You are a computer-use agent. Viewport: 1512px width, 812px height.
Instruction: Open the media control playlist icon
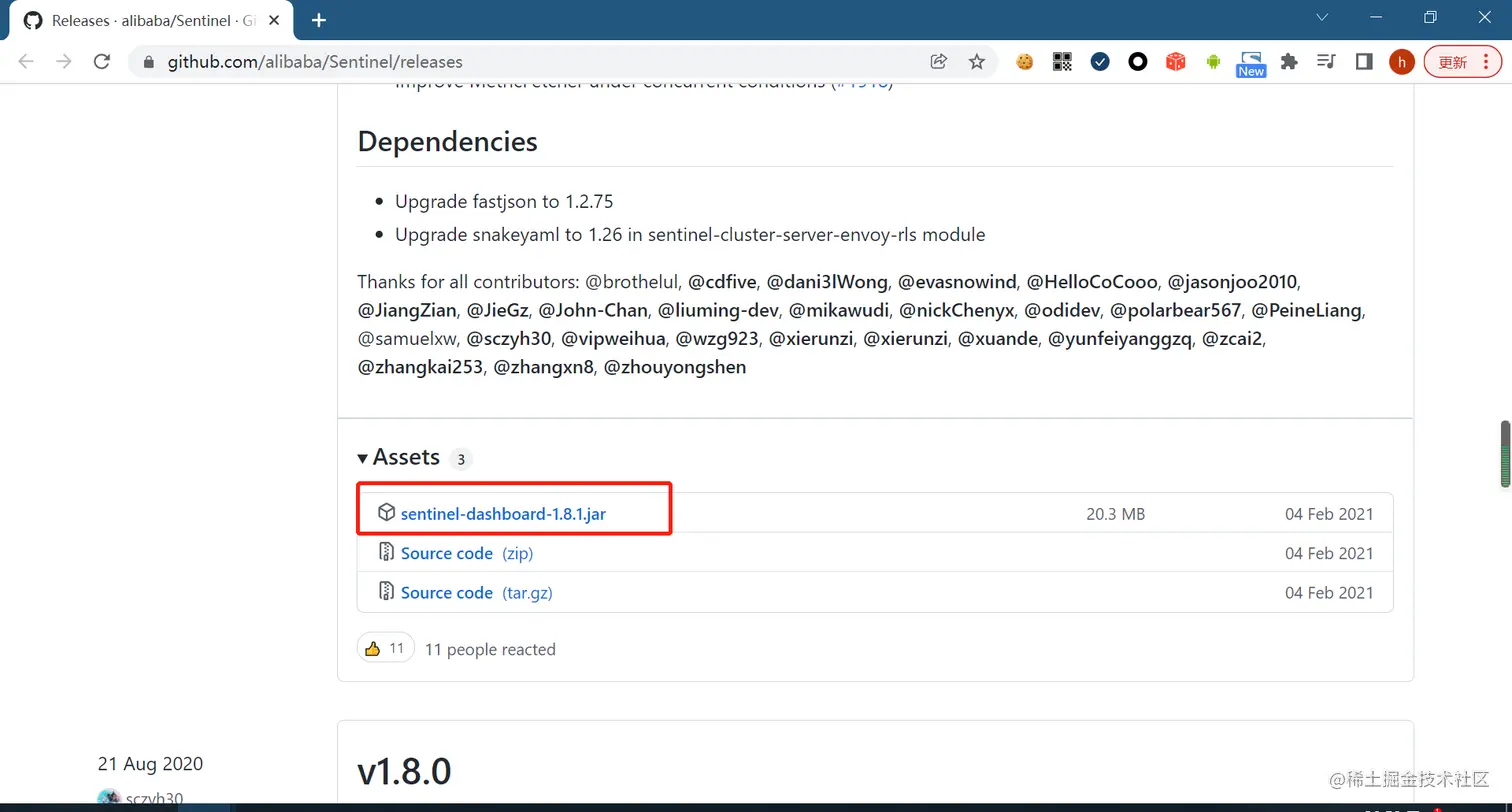point(1326,62)
